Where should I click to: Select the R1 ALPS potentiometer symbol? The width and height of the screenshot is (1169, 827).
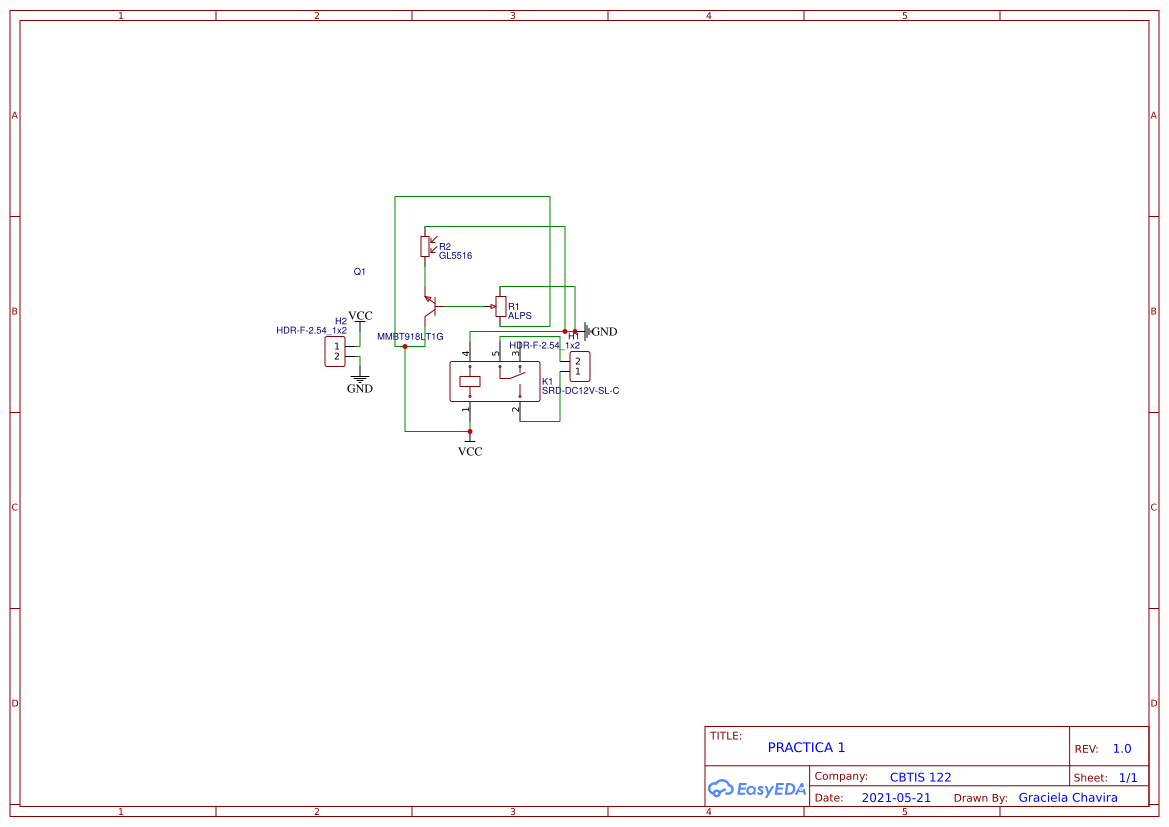(x=500, y=306)
